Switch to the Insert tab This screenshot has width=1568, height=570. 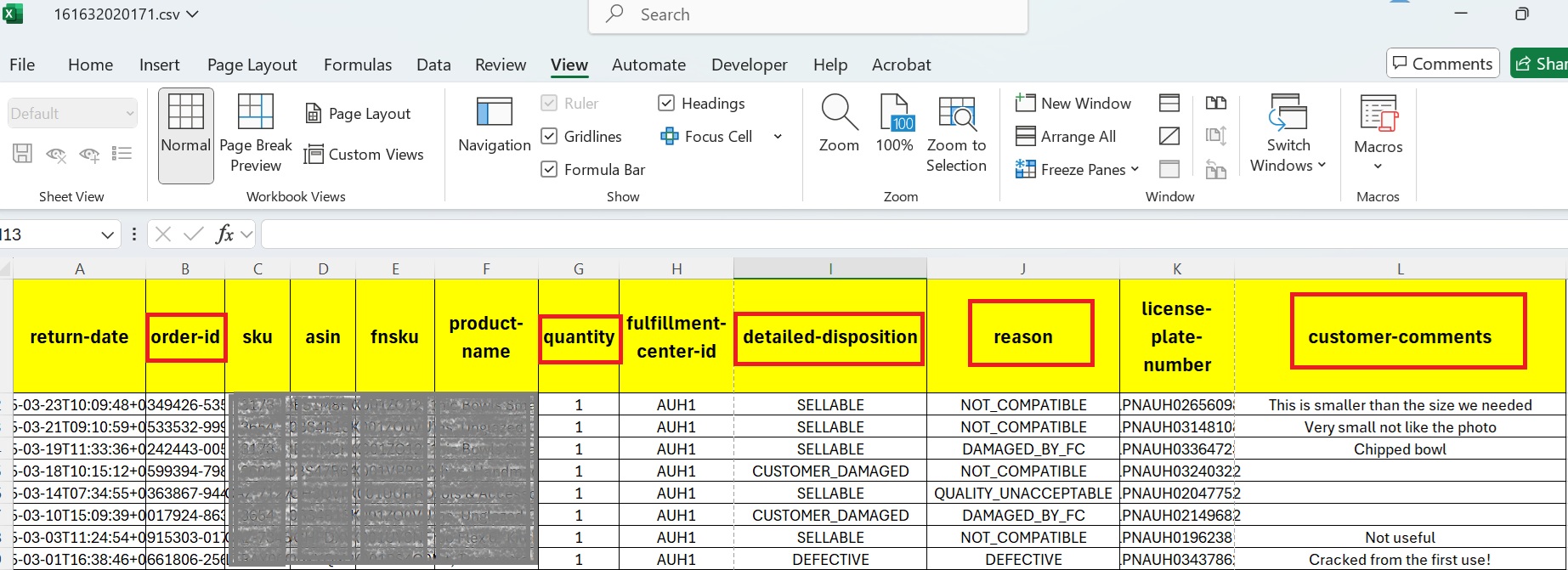[x=159, y=65]
